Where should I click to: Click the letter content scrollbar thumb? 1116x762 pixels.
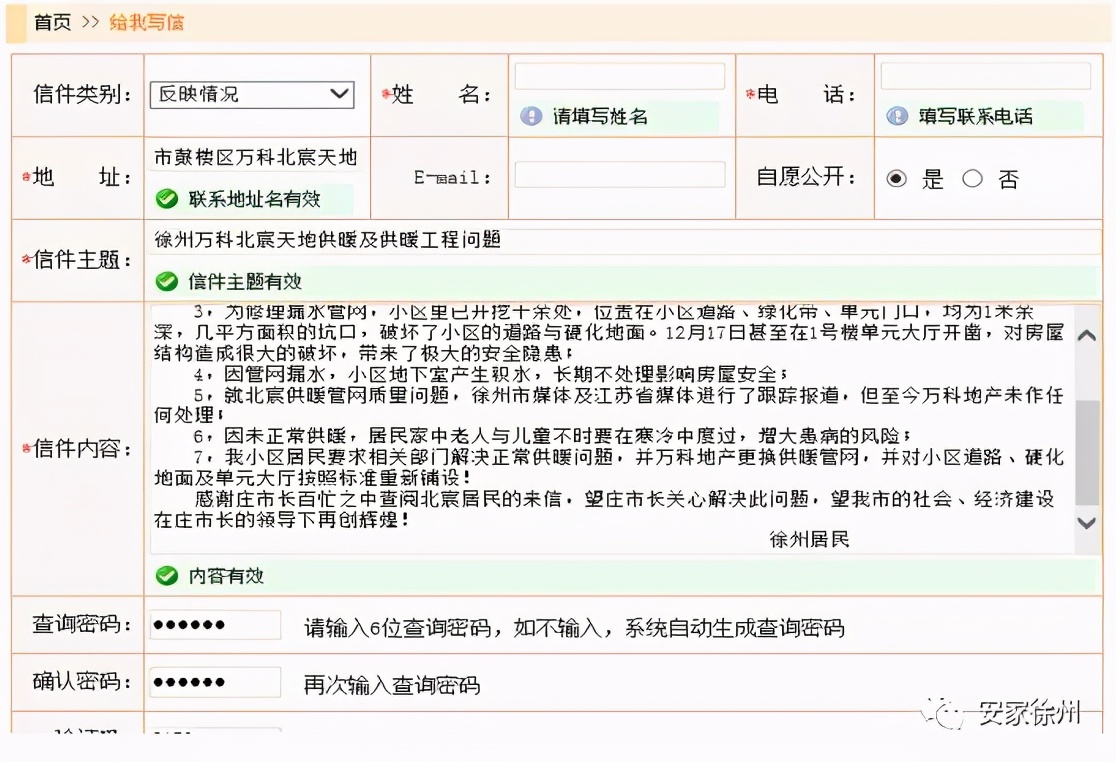click(x=1087, y=453)
